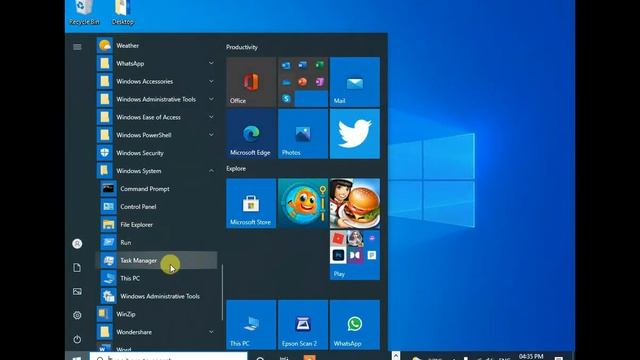Open Pictures from Start left rail
The height and width of the screenshot is (360, 640).
[77, 291]
